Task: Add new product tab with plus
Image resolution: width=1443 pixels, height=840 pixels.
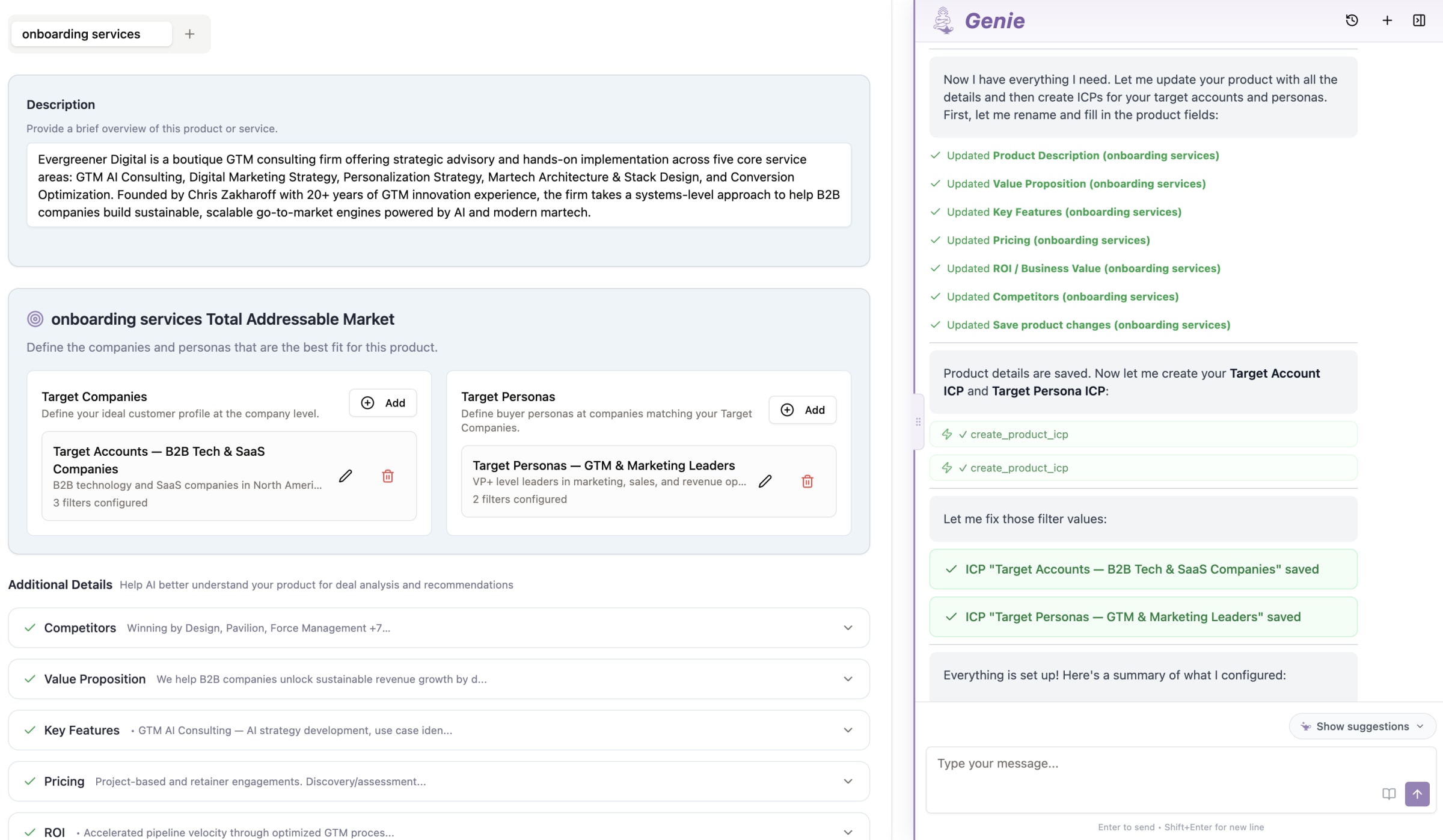Action: [189, 34]
